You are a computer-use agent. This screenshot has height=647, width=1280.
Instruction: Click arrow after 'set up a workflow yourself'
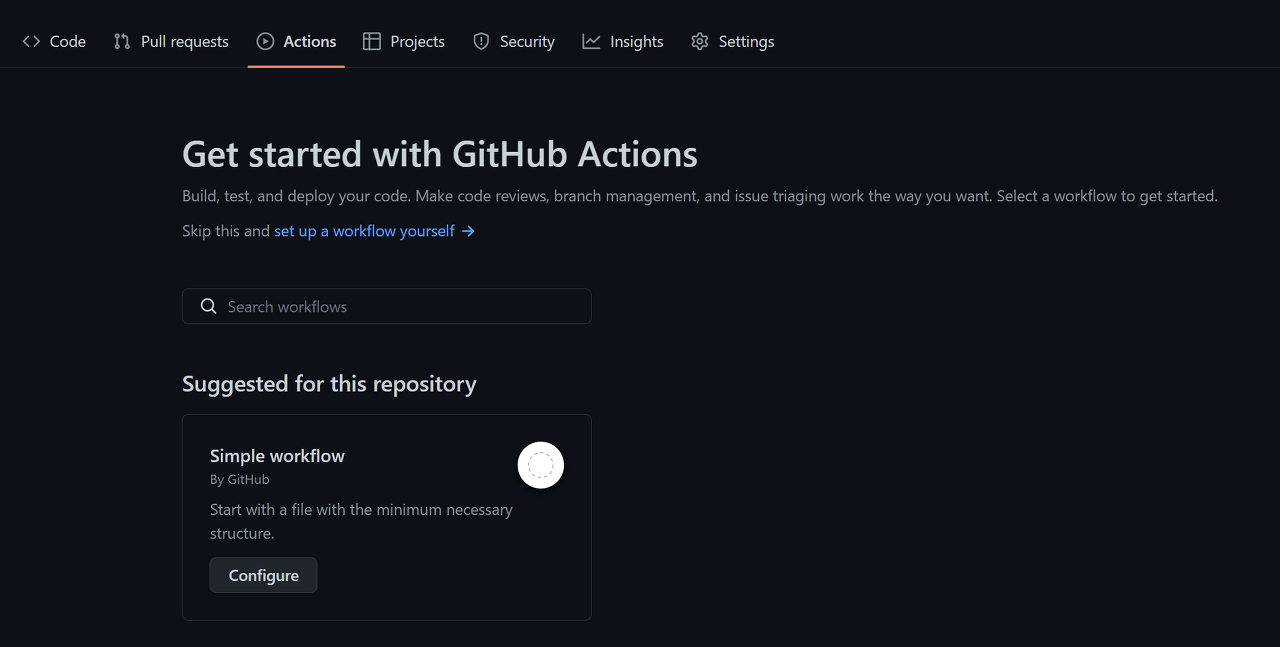coord(468,231)
